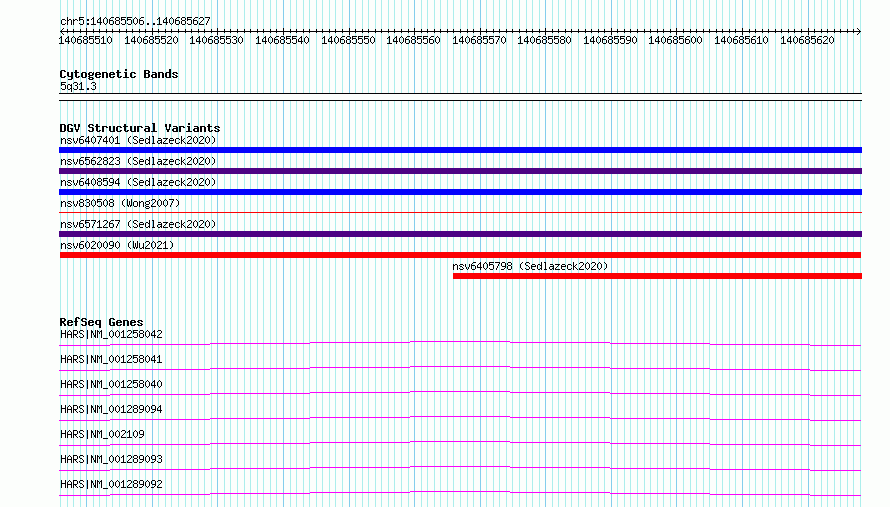Click ruler position 140685540
Screen dimensions: 890x507
(x=282, y=40)
